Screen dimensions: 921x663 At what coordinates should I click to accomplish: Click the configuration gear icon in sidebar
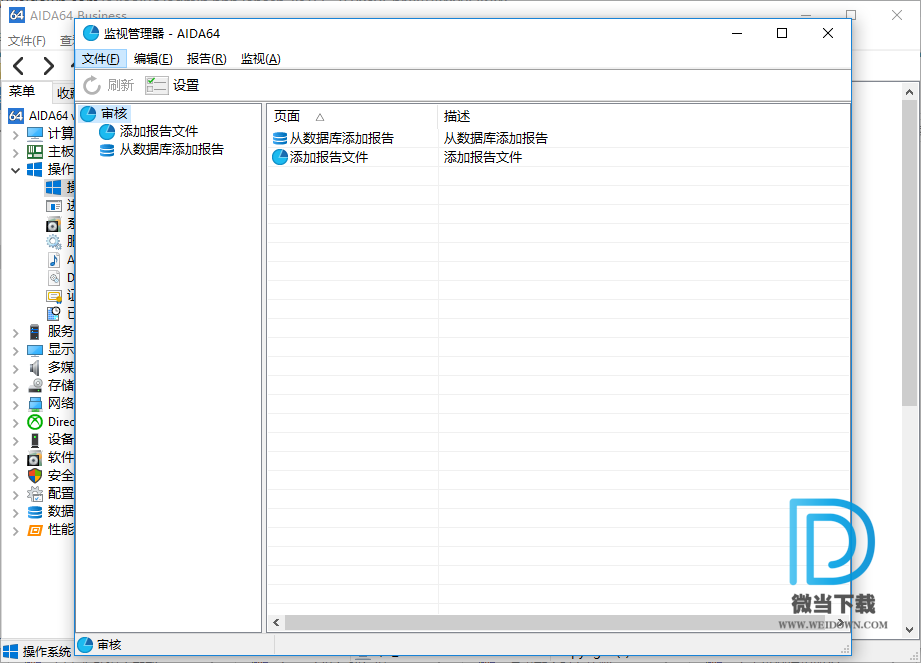[35, 494]
